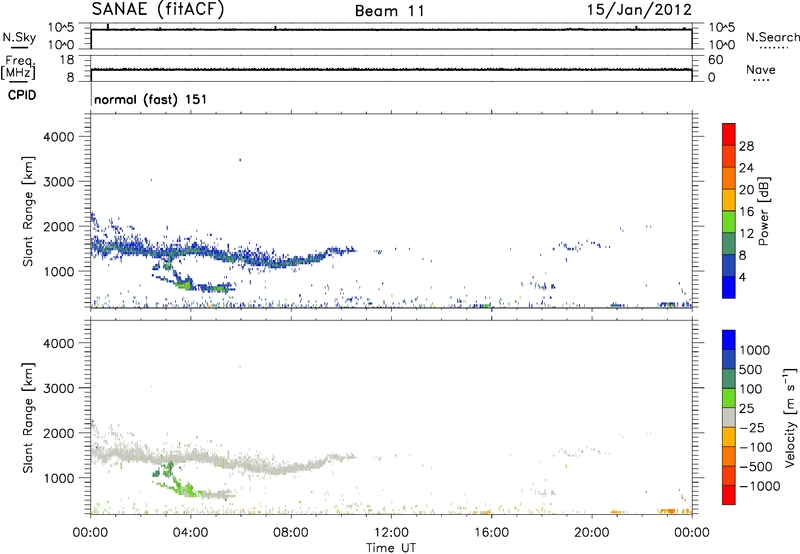
Task: Click the Velocity [m s-1] colorbar title
Action: point(790,417)
